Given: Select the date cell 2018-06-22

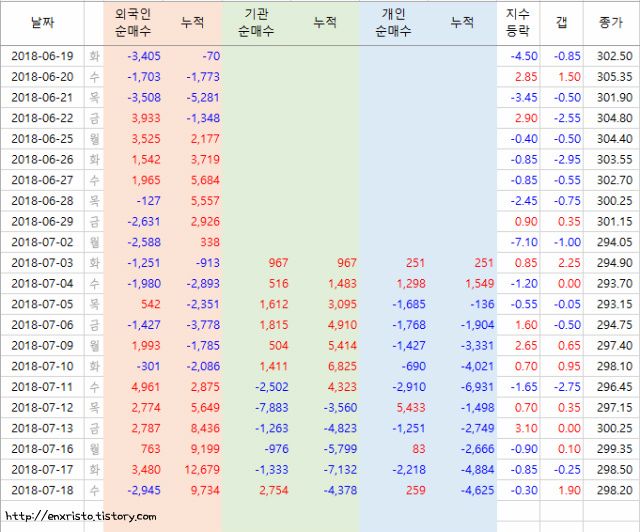Looking at the screenshot, I should point(42,118).
